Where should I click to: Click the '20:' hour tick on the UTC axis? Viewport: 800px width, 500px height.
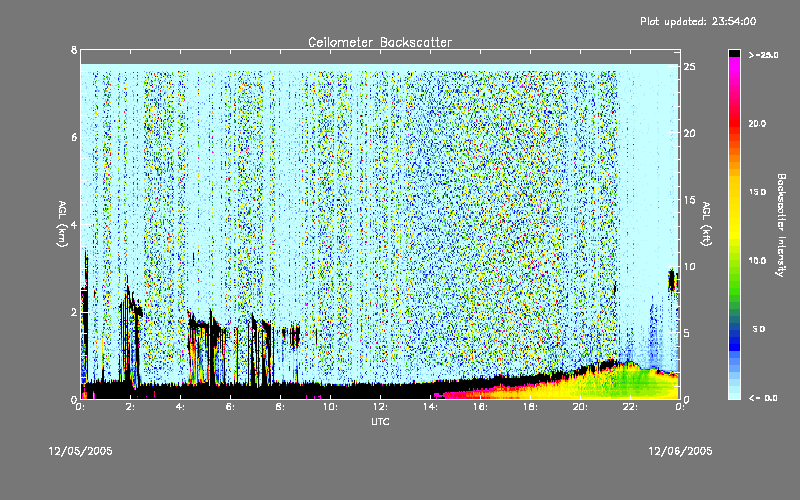click(580, 407)
